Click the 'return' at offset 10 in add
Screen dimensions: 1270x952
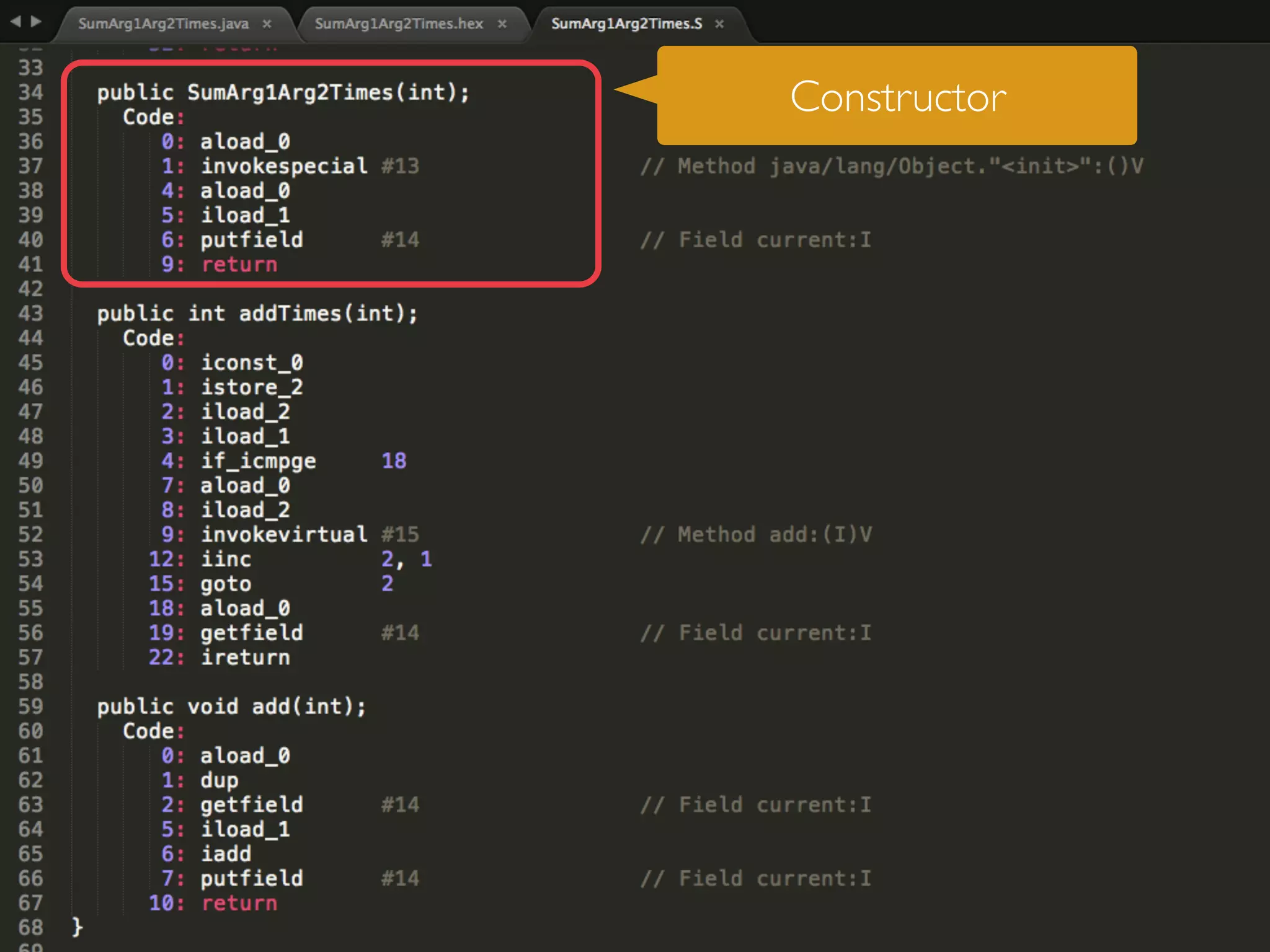click(239, 904)
